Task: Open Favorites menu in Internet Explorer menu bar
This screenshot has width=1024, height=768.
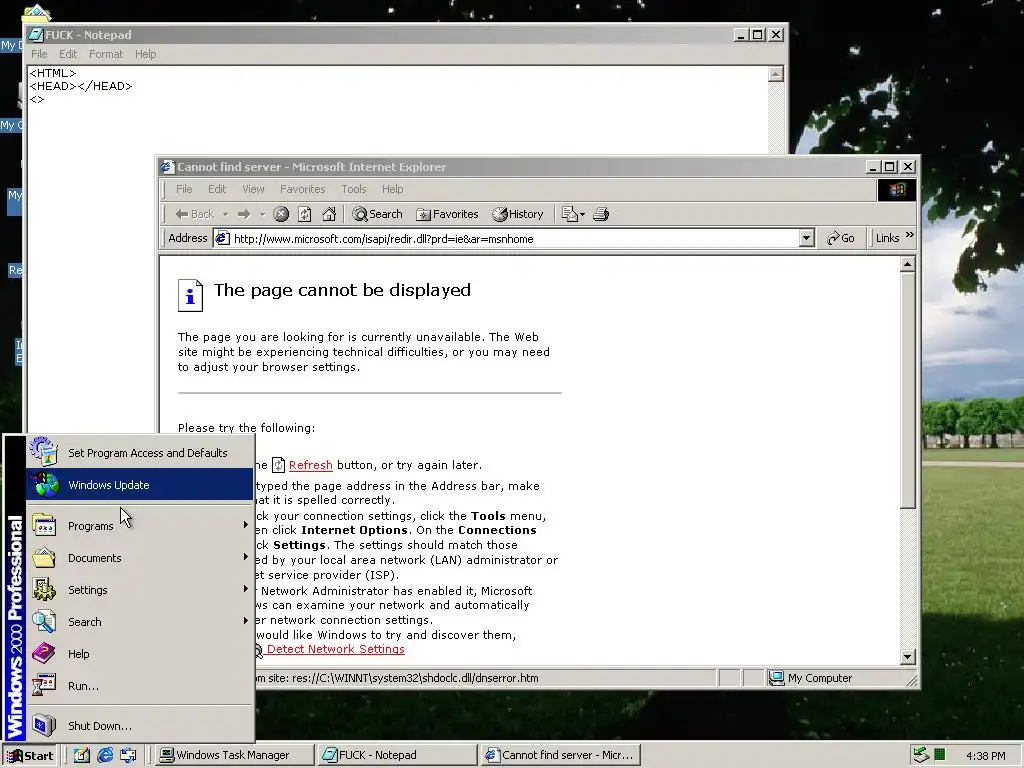Action: (302, 189)
